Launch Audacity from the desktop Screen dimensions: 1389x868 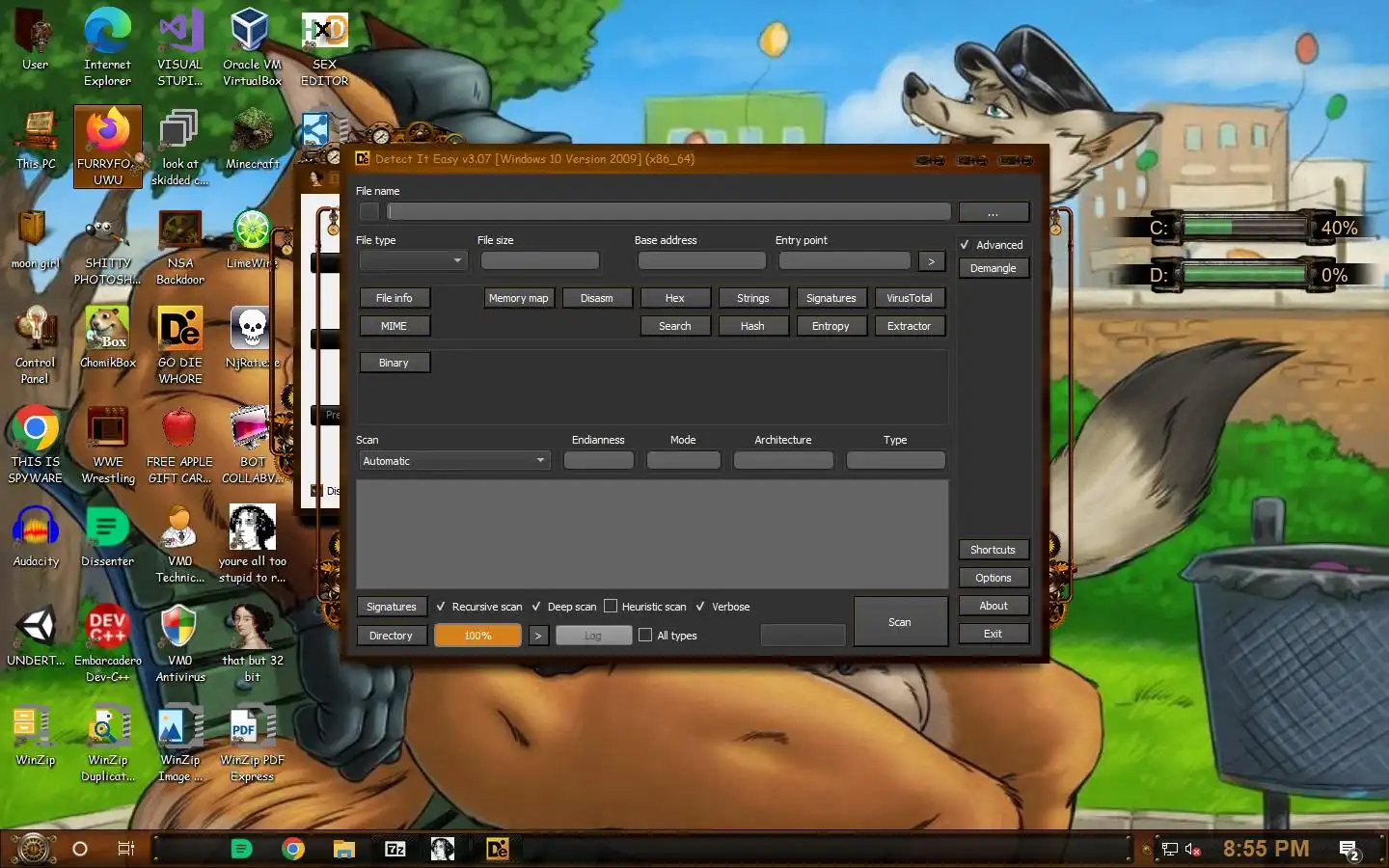pos(36,536)
